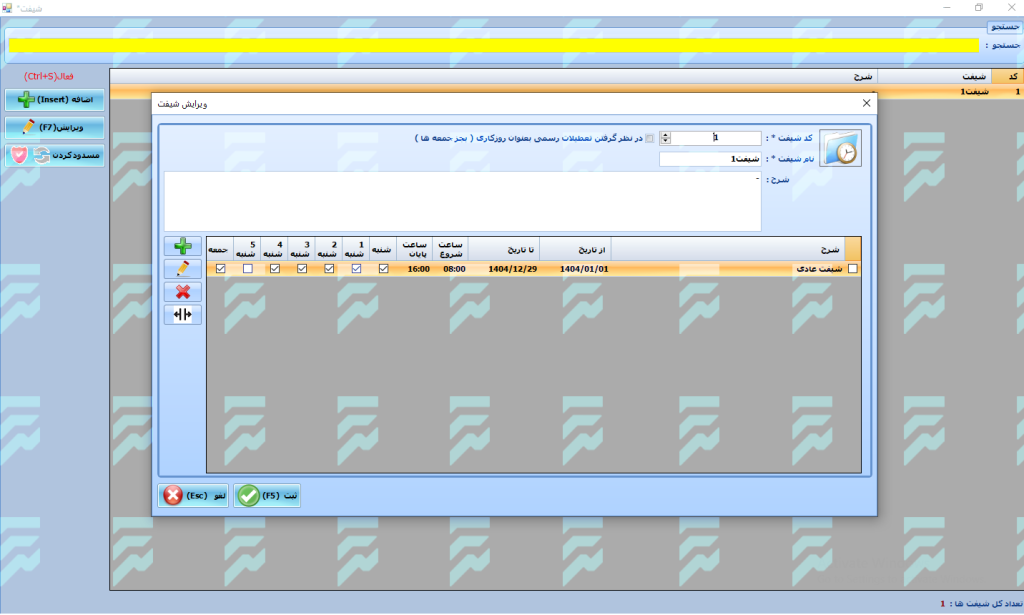Click the folder-clock shift icon in dialog
This screenshot has width=1024, height=615.
tap(839, 147)
